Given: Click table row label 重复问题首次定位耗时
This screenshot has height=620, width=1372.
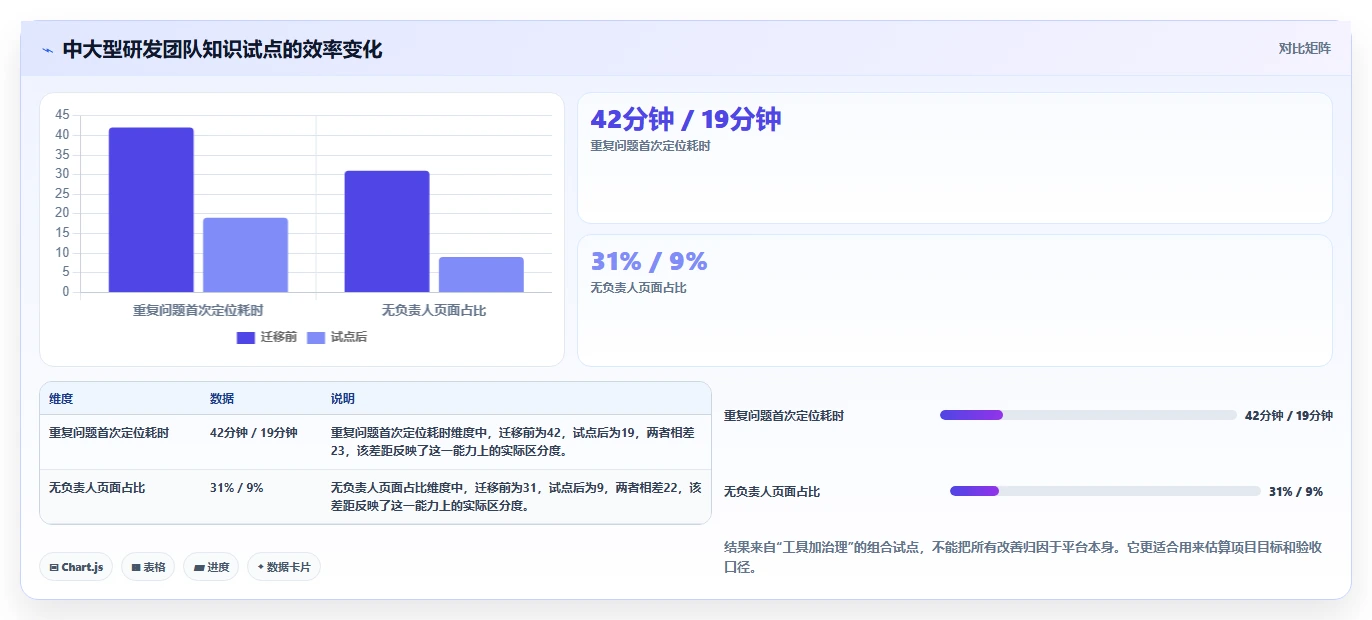Looking at the screenshot, I should (109, 433).
